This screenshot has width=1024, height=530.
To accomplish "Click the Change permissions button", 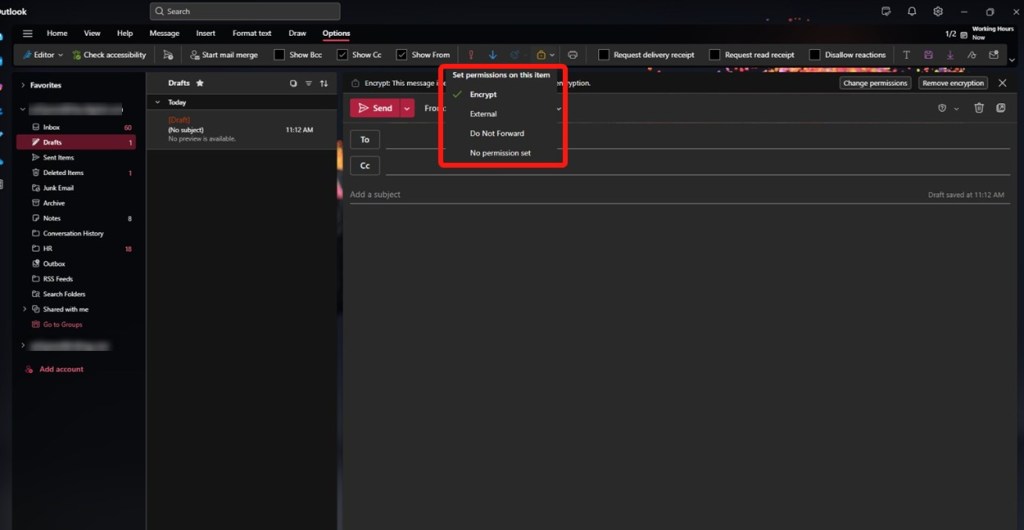I will [x=875, y=83].
